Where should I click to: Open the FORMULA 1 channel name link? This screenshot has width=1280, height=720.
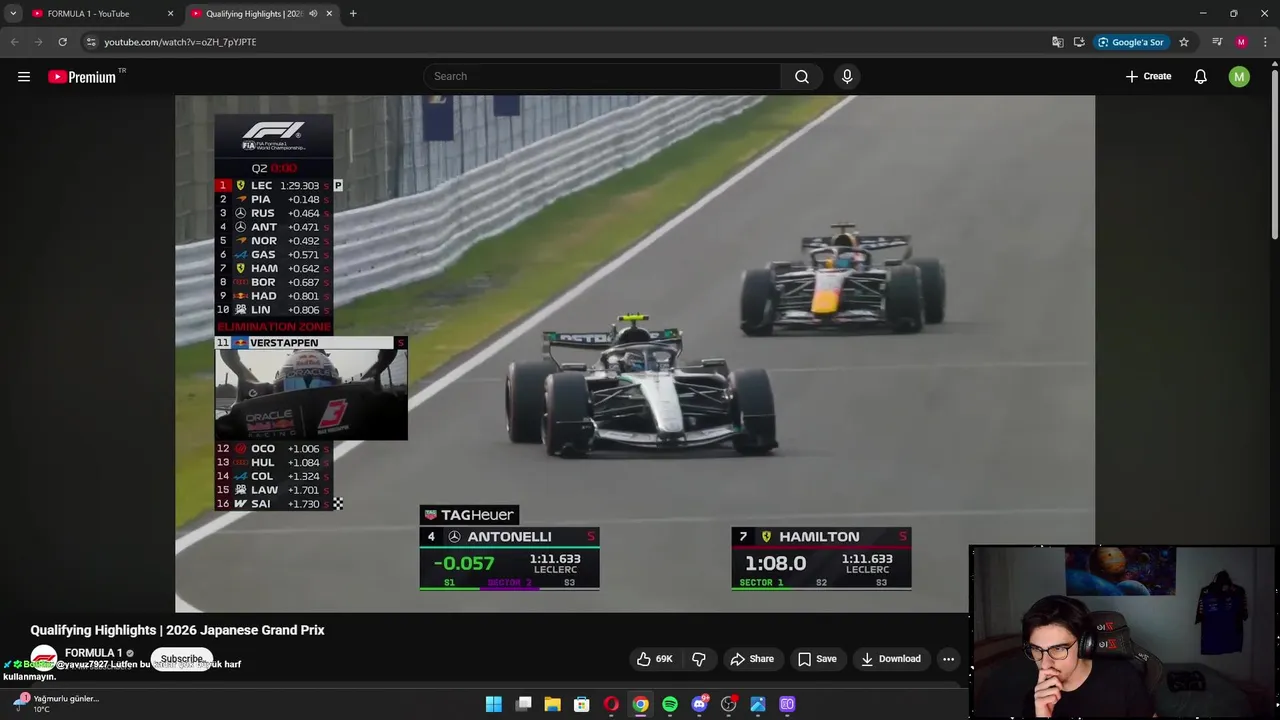click(93, 653)
